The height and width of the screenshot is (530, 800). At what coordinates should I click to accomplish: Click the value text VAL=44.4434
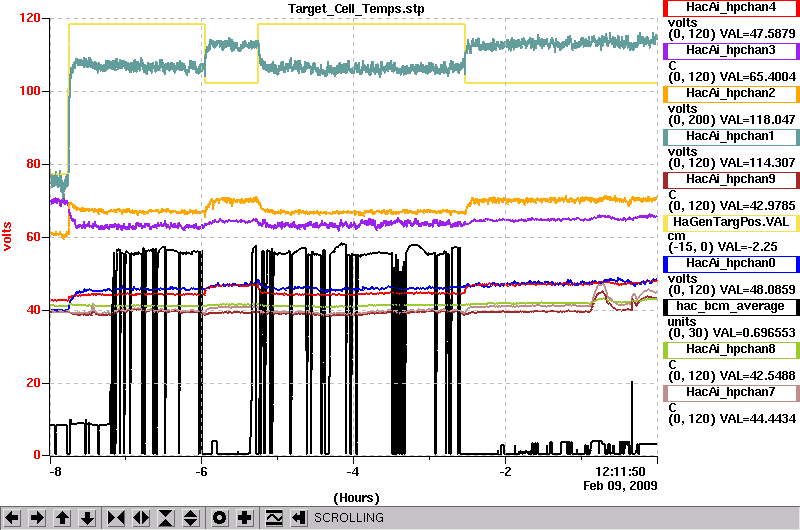pyautogui.click(x=757, y=419)
